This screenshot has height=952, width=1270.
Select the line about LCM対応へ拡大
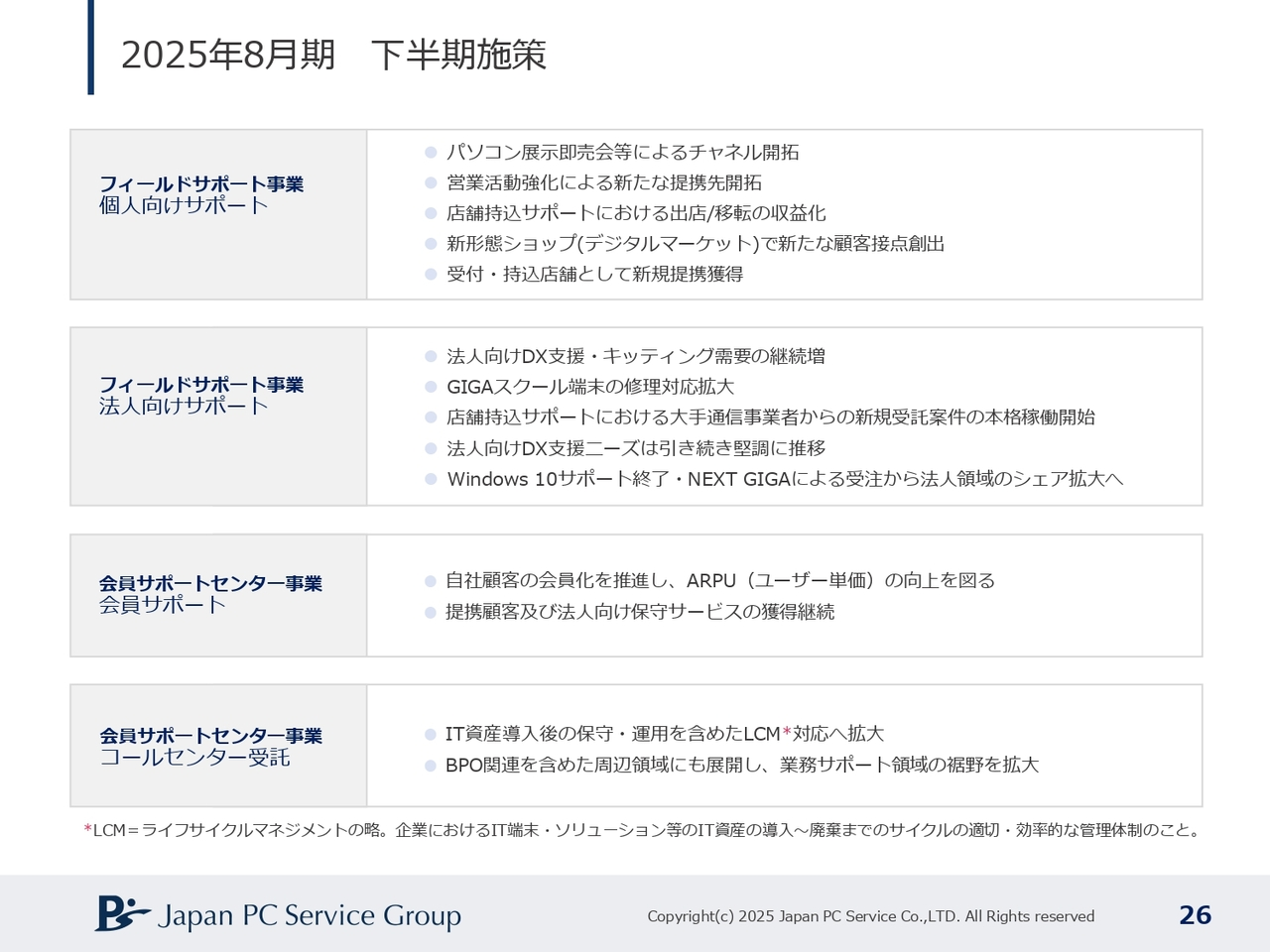[x=664, y=734]
